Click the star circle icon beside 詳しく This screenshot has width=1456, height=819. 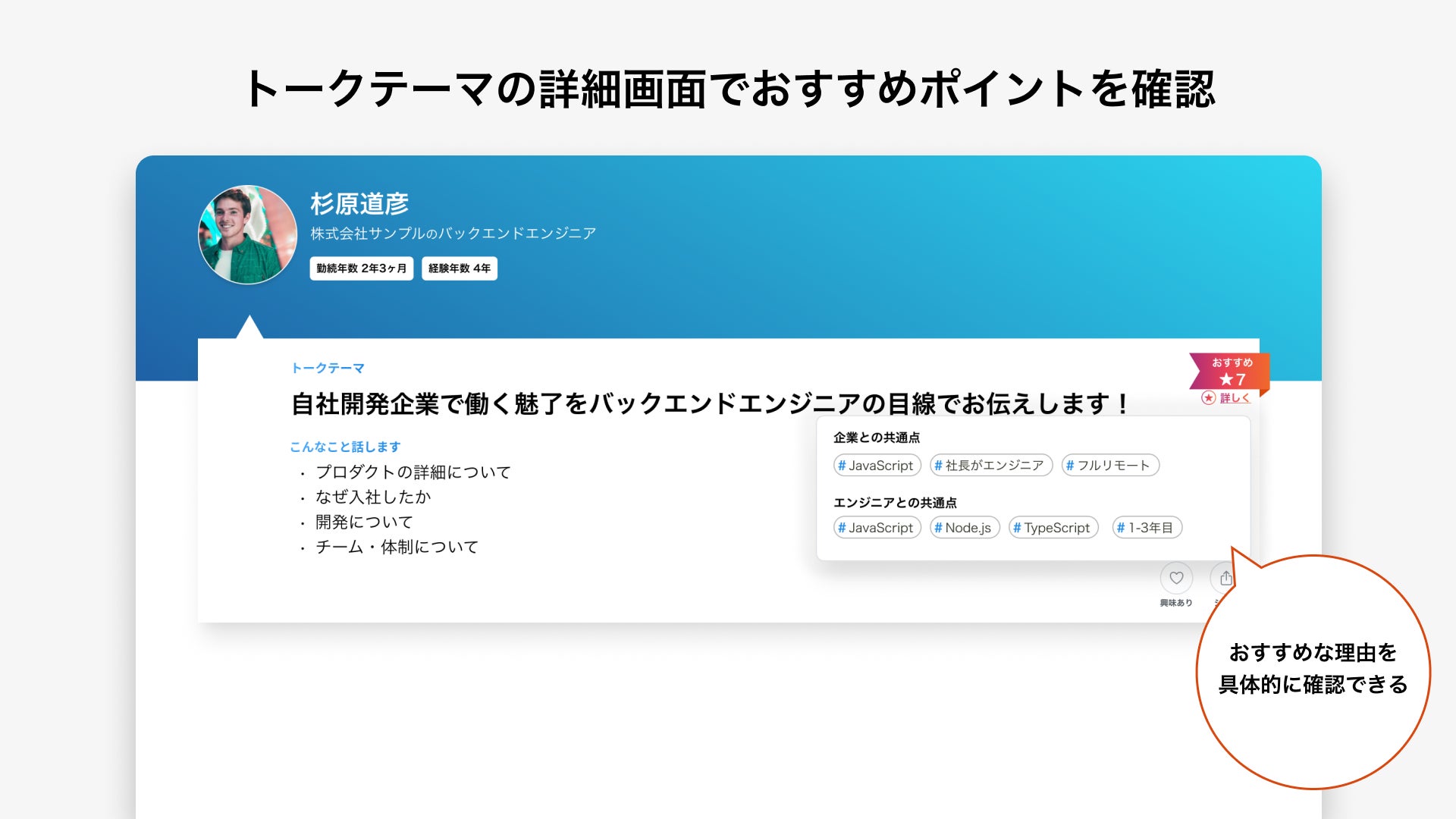(1209, 398)
